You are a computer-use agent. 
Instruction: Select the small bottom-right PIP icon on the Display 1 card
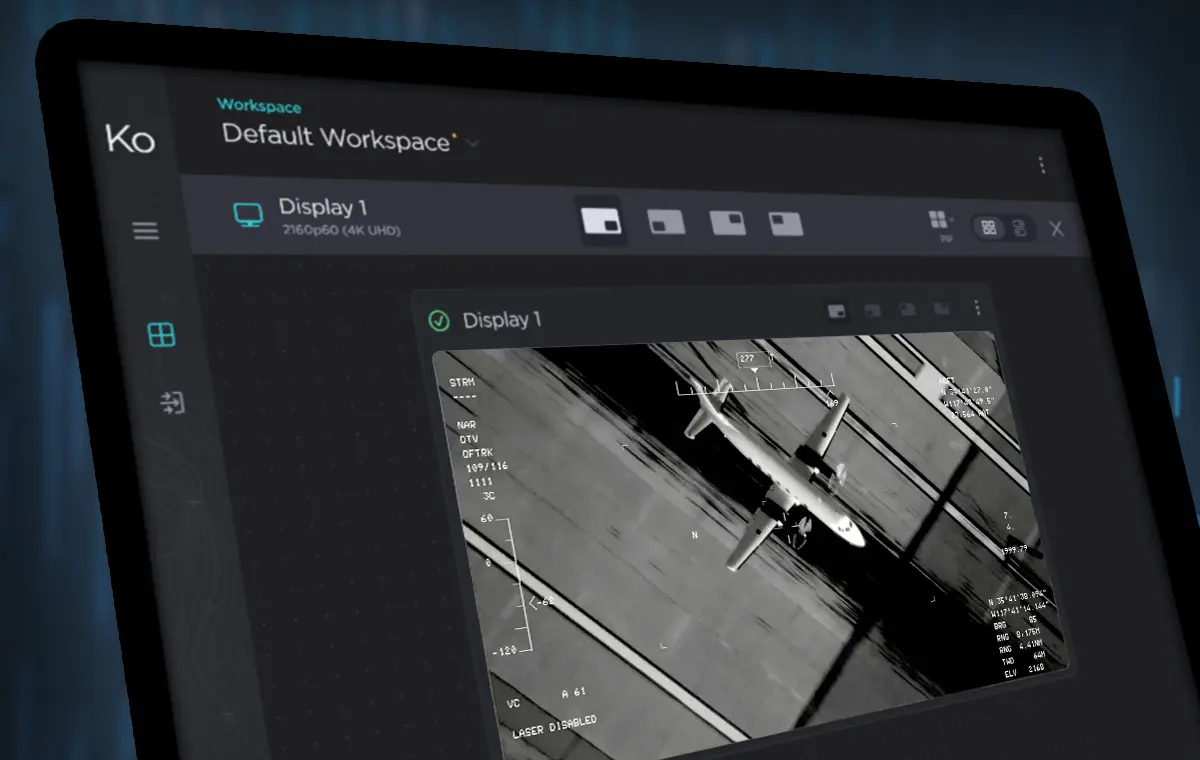click(x=837, y=312)
